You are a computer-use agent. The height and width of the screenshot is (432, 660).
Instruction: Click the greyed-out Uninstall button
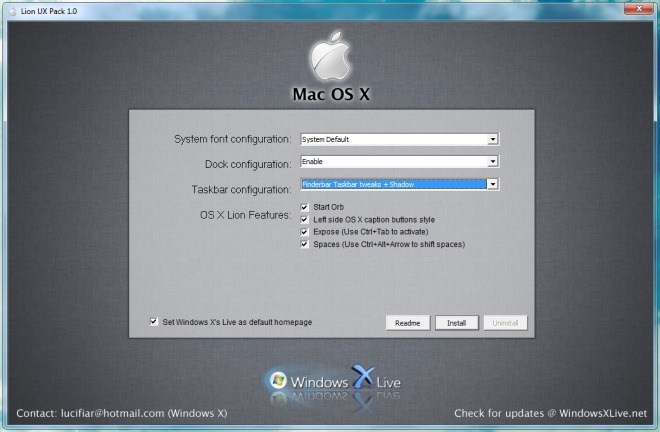coord(505,323)
